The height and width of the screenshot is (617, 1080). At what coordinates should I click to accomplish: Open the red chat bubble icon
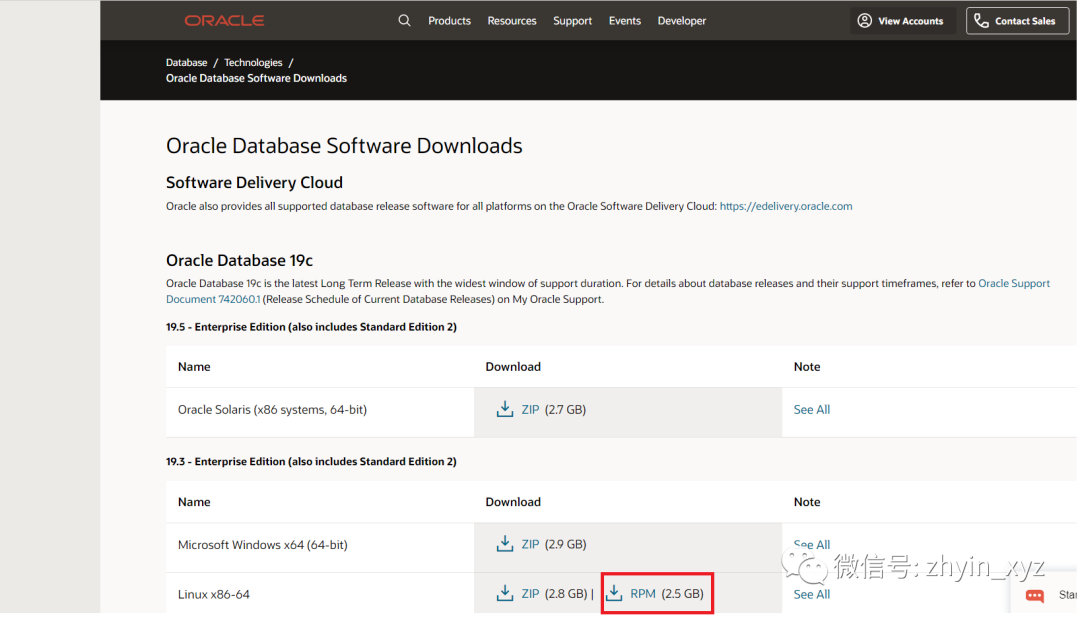(x=1035, y=596)
